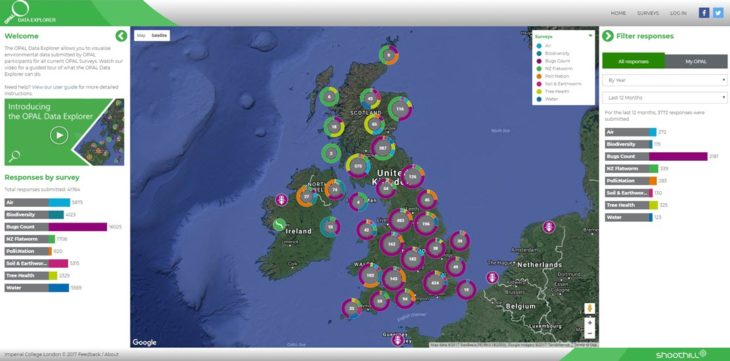Open Street View pegman icon
730x361 pixels.
coord(589,308)
